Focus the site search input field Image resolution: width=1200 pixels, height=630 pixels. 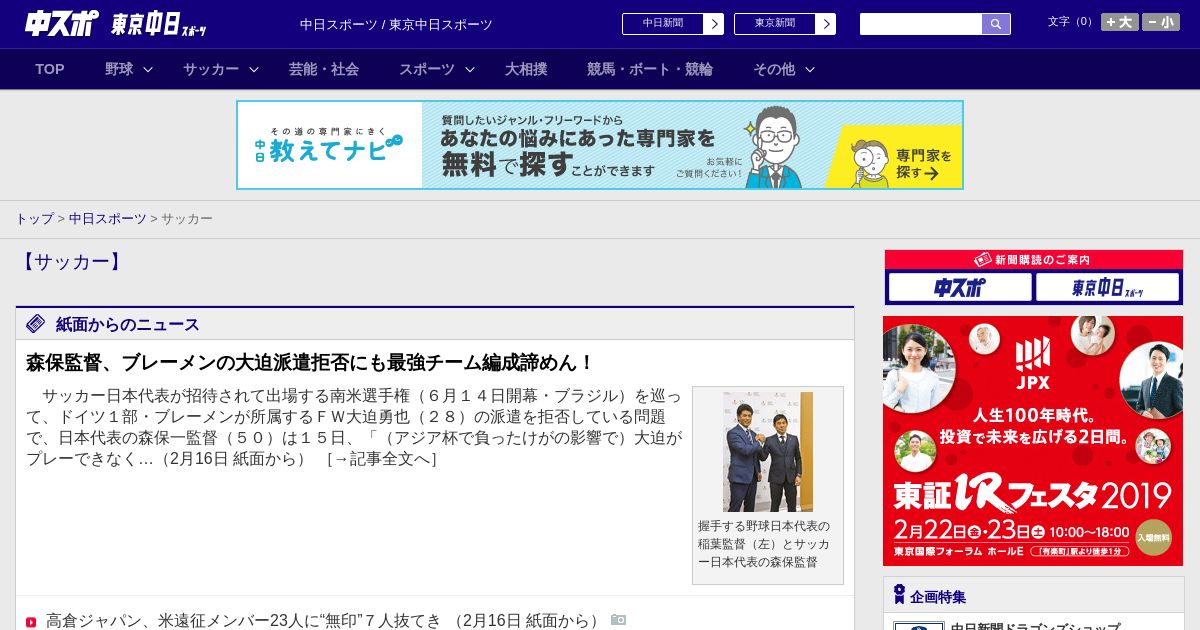tap(921, 24)
